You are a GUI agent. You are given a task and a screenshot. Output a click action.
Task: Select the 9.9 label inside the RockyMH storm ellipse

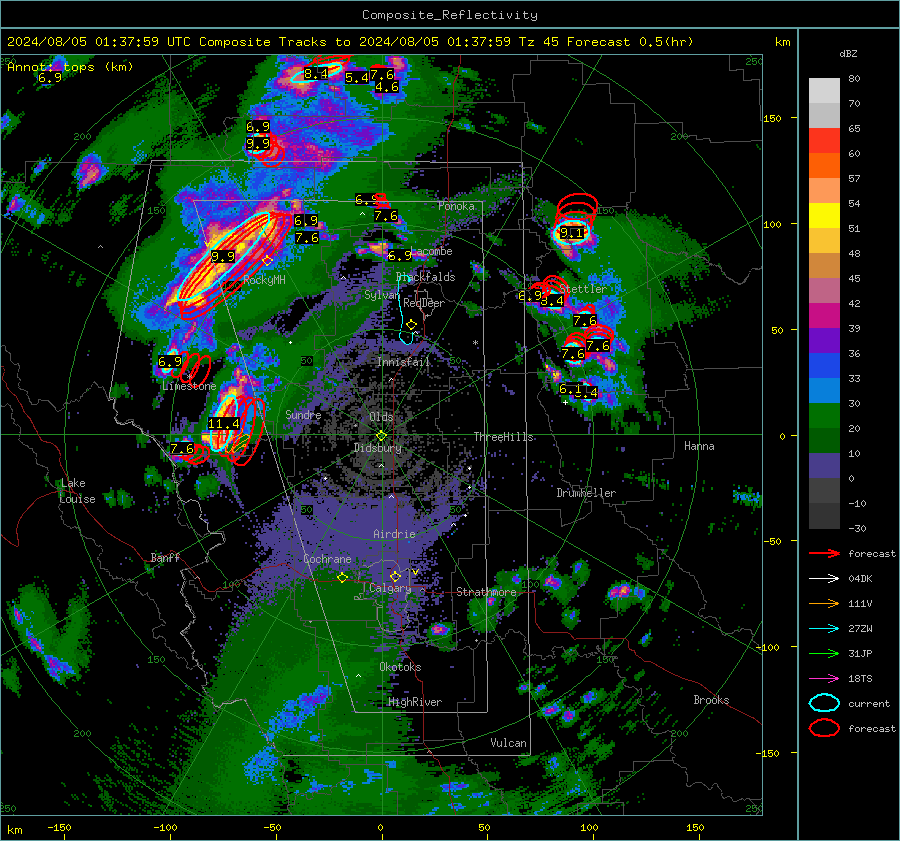[223, 257]
